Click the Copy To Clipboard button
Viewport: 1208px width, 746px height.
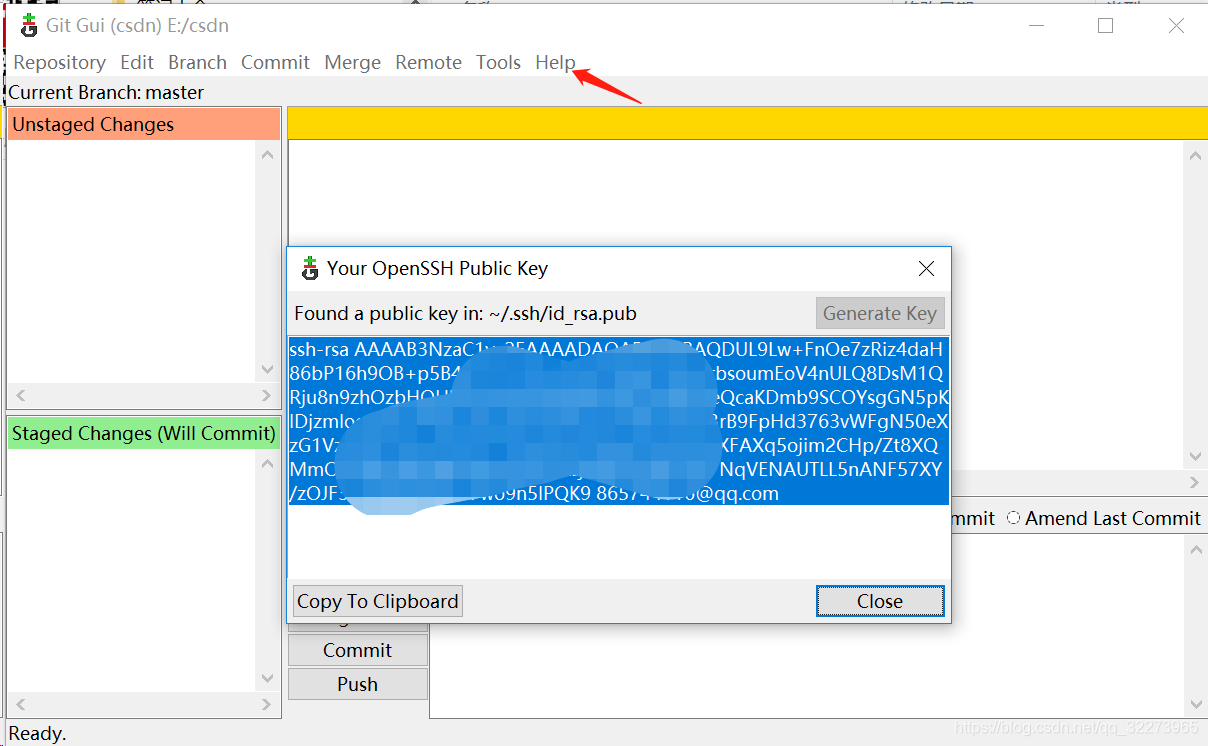[377, 601]
